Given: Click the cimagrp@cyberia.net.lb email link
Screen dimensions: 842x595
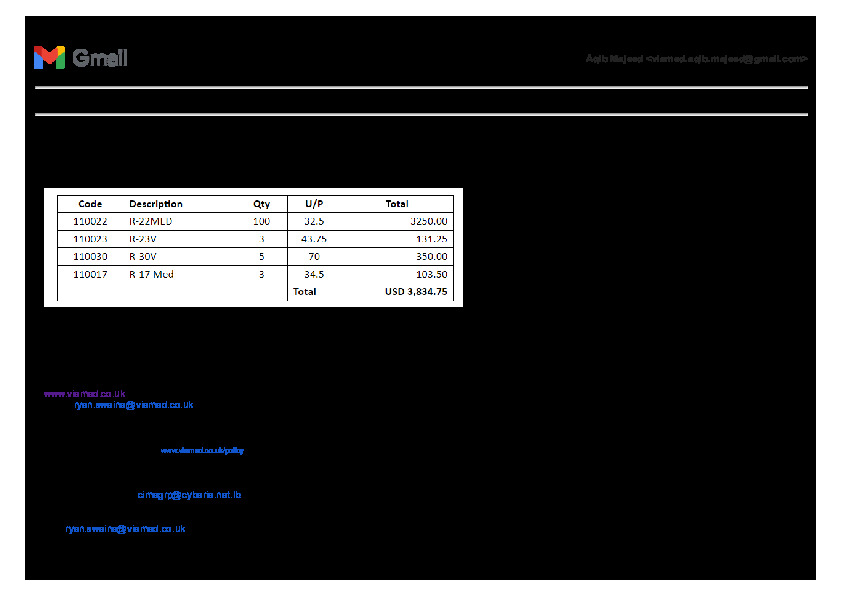Looking at the screenshot, I should click(x=189, y=495).
